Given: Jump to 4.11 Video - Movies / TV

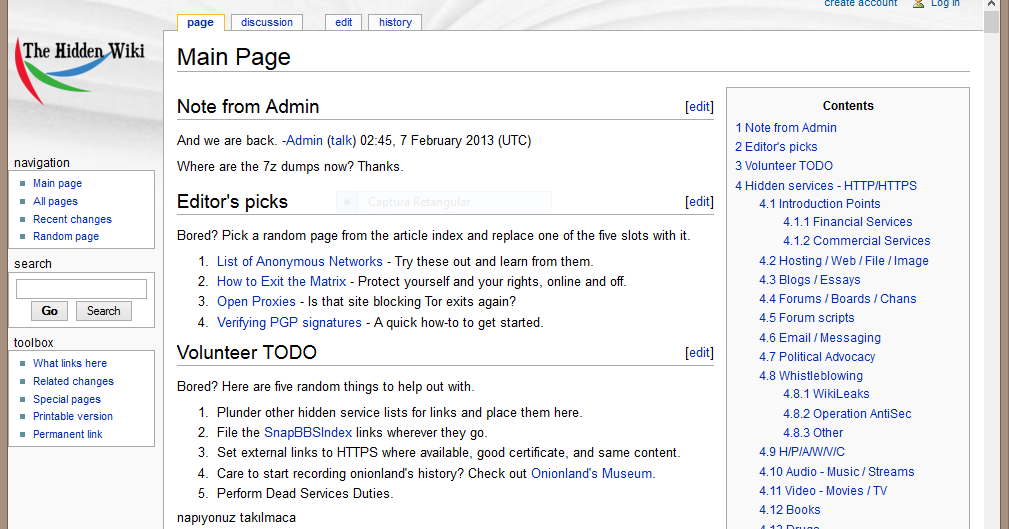Looking at the screenshot, I should (x=823, y=491).
